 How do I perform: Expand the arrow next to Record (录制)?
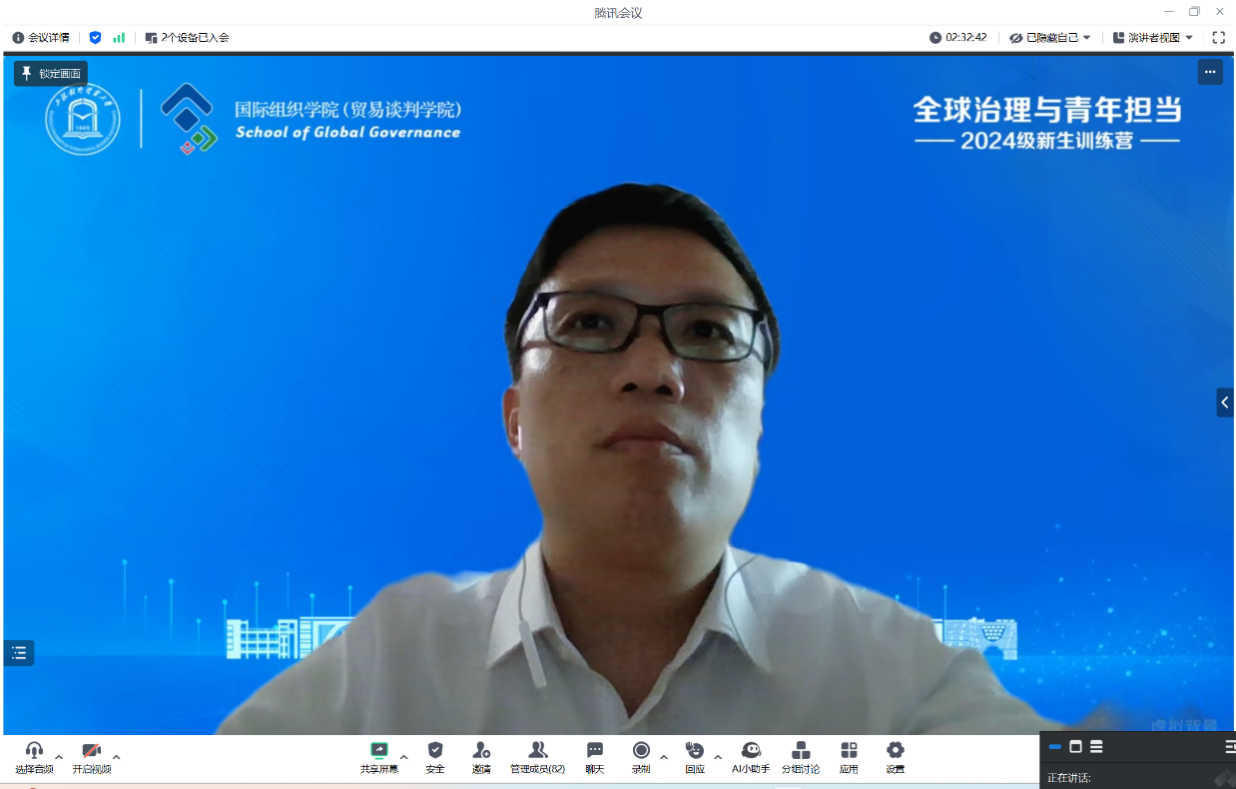pyautogui.click(x=664, y=757)
